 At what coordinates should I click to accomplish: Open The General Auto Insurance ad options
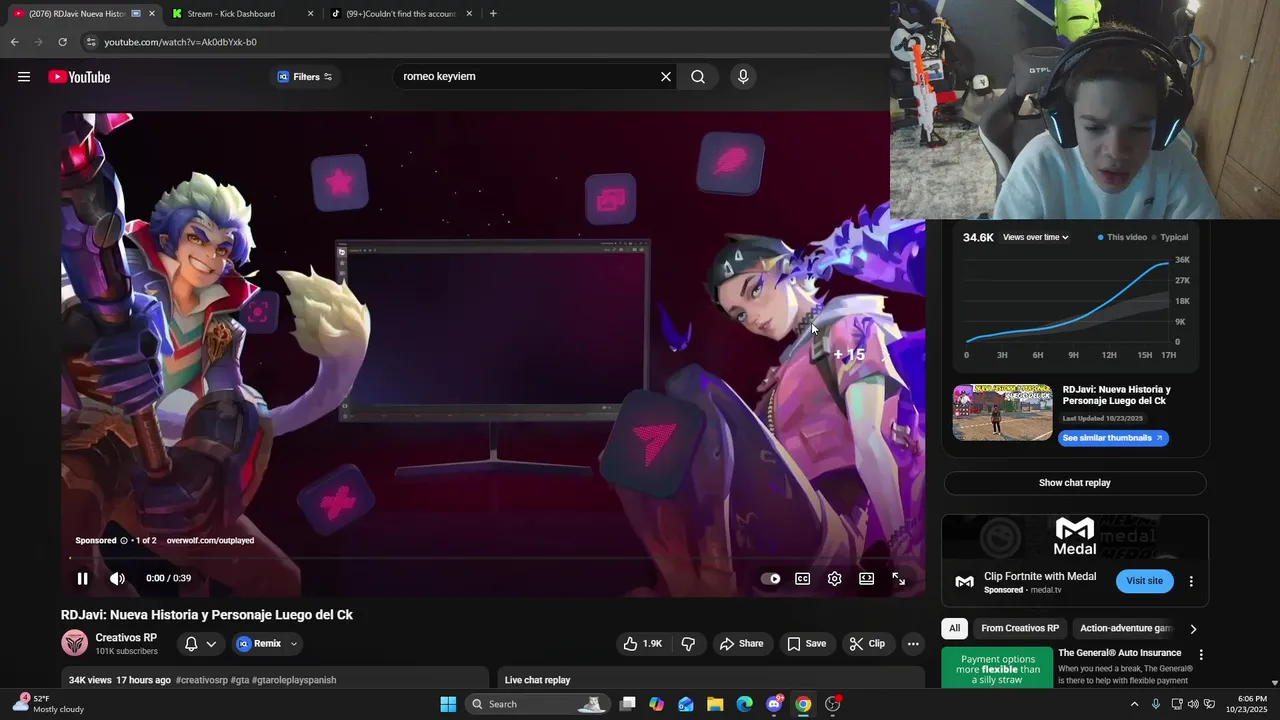coord(1201,655)
